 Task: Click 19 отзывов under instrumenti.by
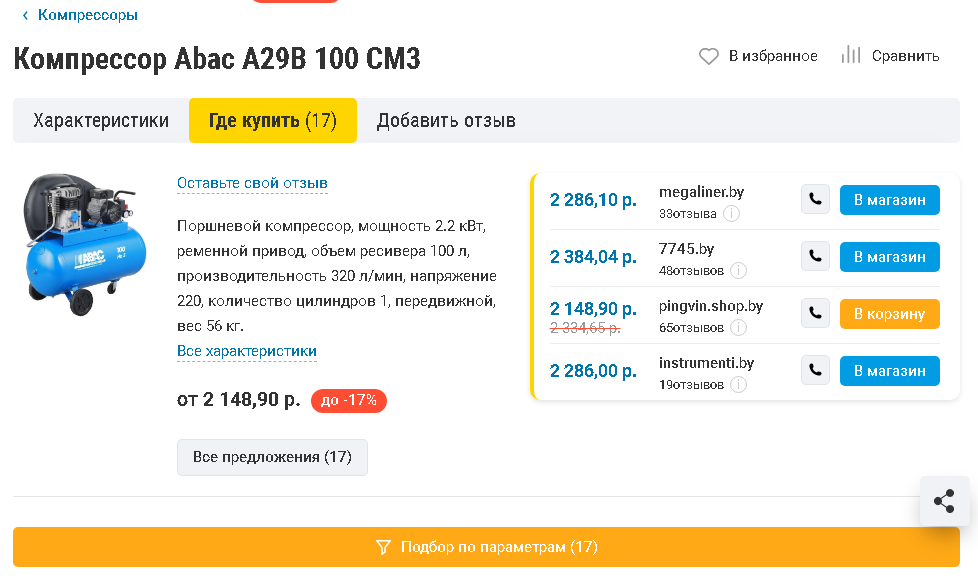(x=691, y=384)
